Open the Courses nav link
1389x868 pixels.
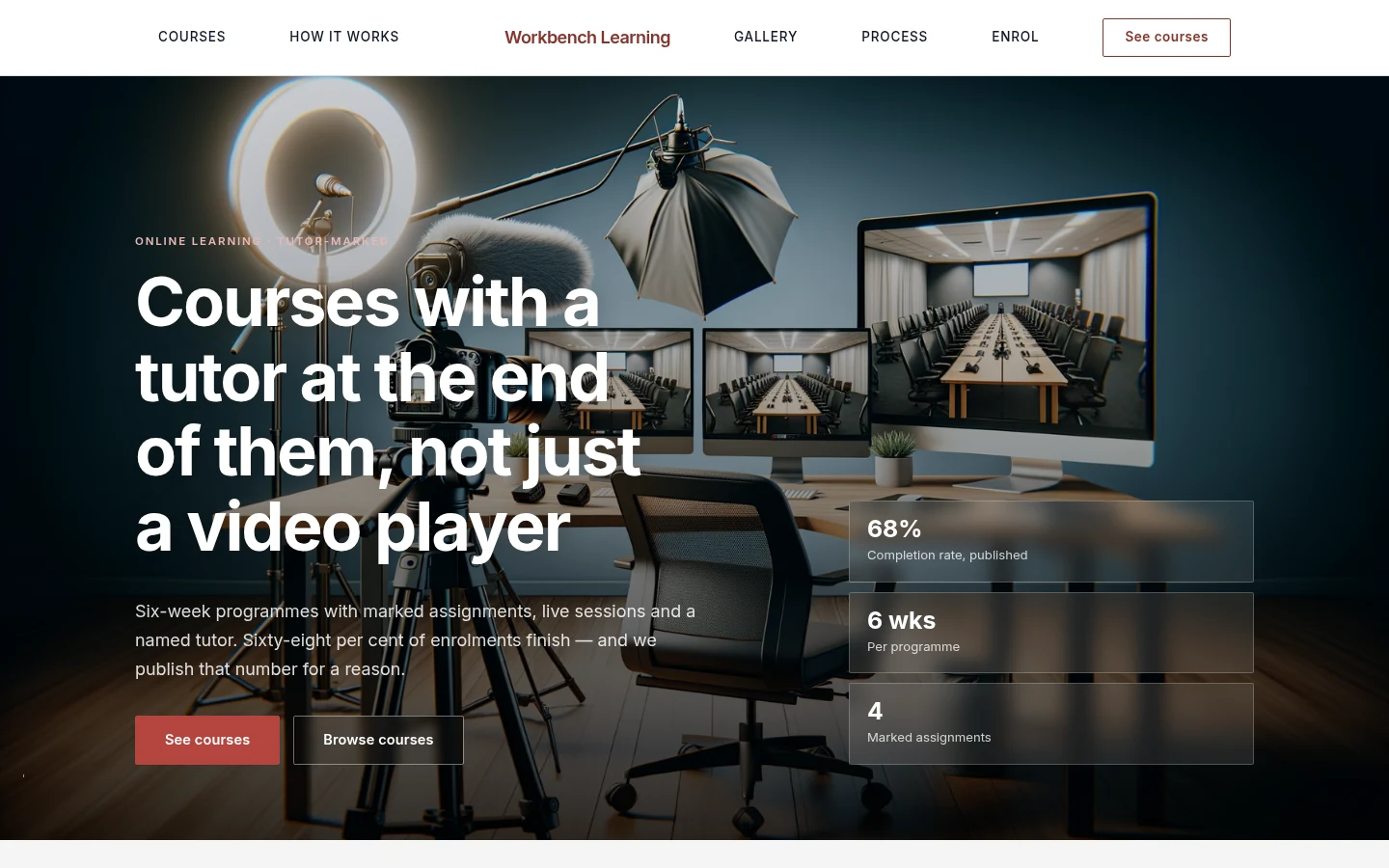point(192,37)
